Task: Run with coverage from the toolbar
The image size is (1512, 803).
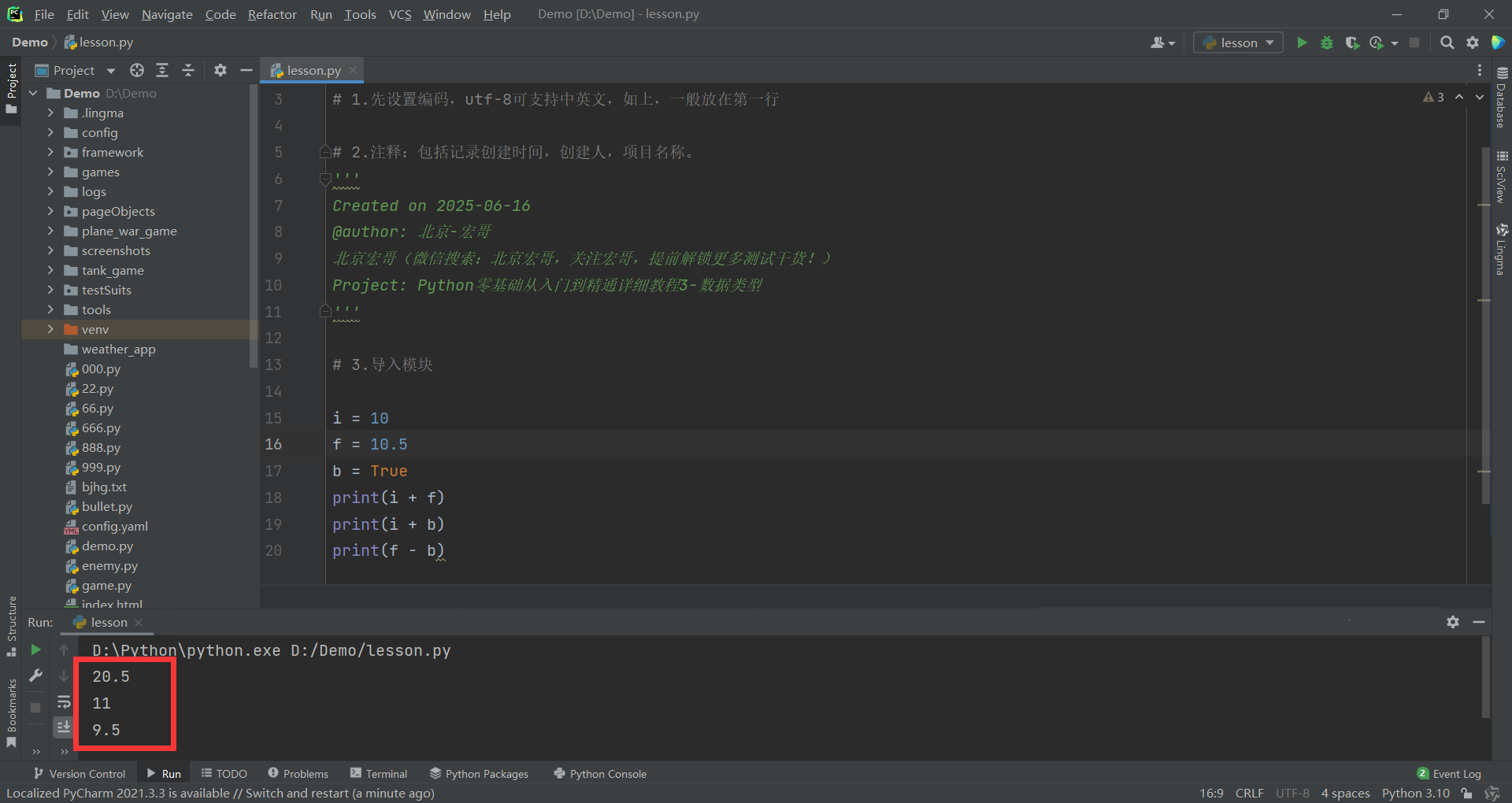Action: [1352, 43]
